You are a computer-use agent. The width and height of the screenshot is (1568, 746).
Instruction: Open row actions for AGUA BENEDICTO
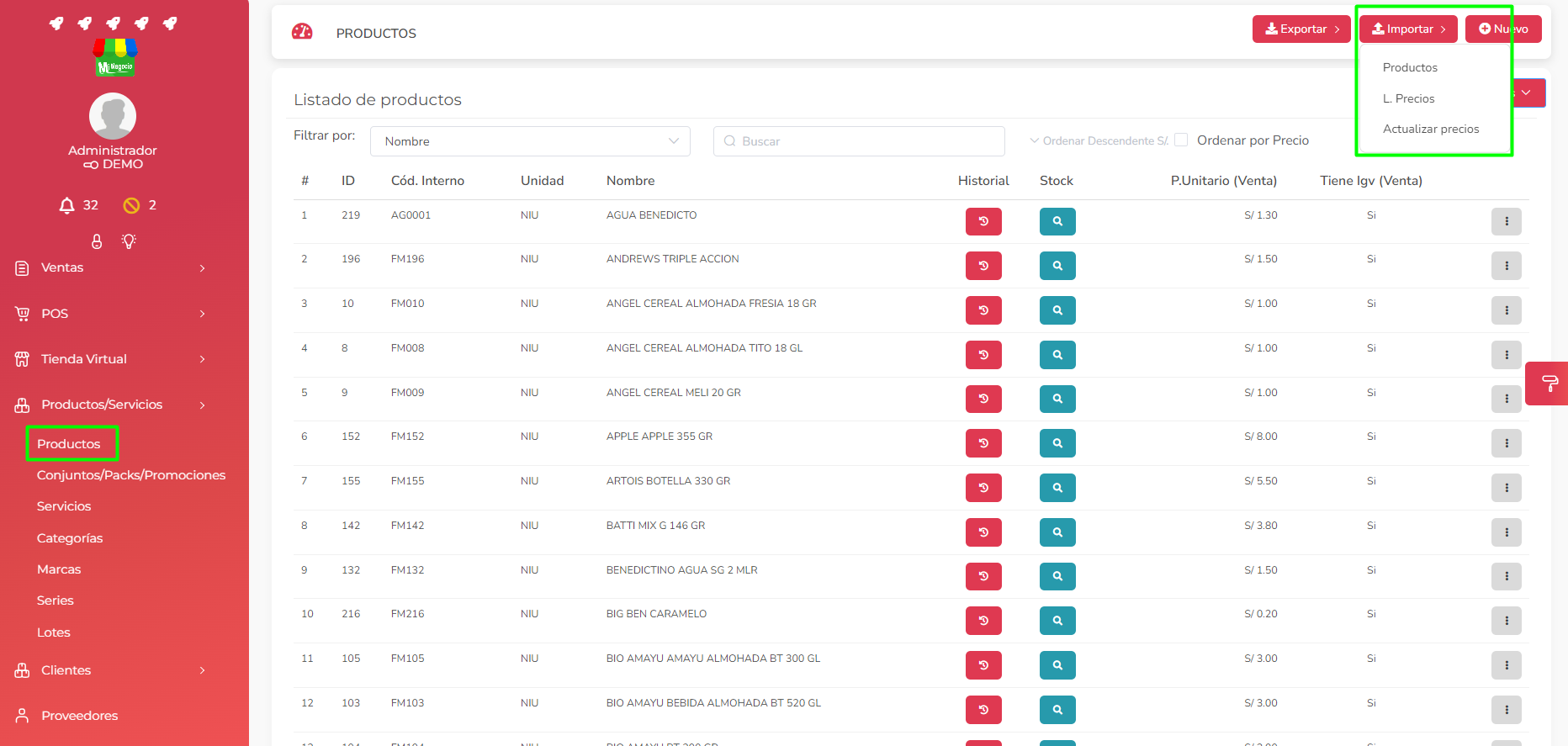click(1507, 221)
